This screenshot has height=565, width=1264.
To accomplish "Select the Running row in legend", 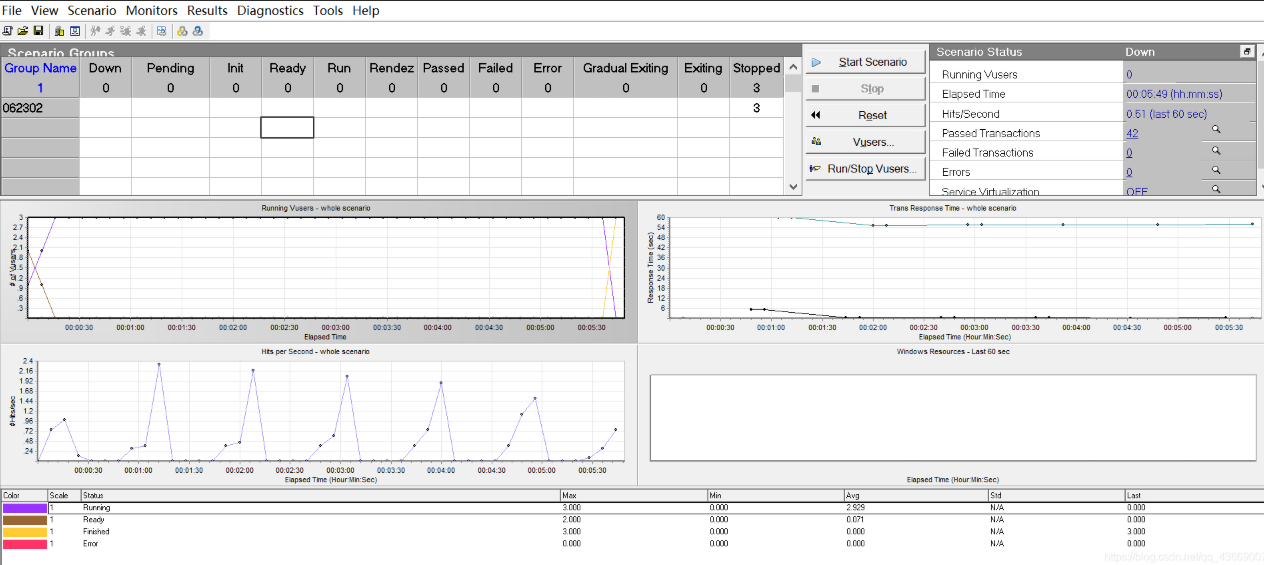I will (632, 508).
